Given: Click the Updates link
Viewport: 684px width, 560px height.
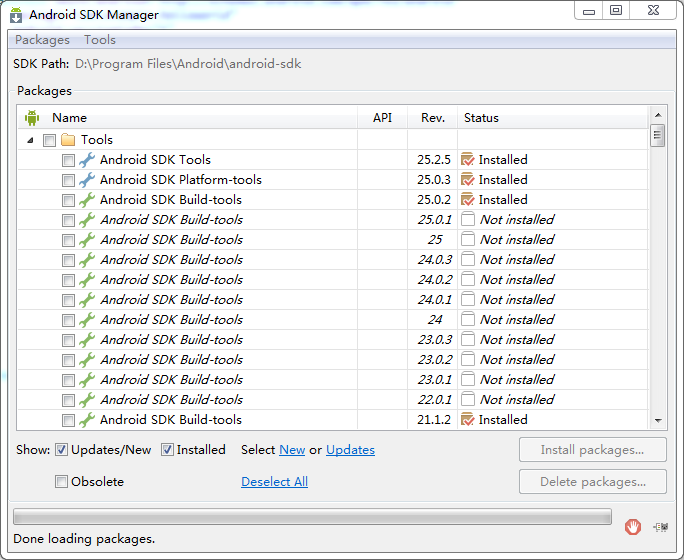Looking at the screenshot, I should tap(350, 450).
